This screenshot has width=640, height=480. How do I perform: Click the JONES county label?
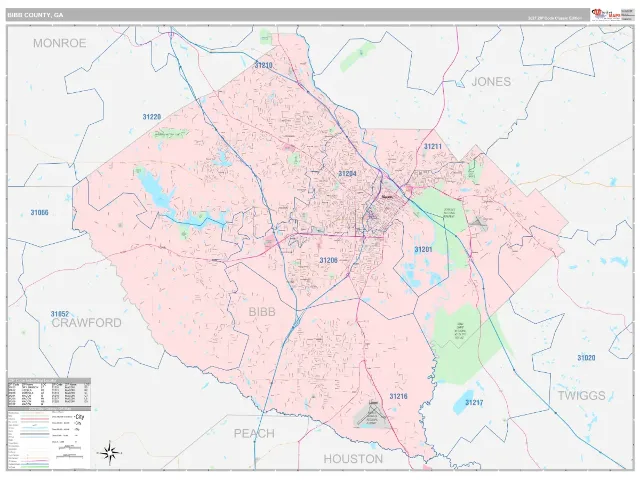(491, 82)
